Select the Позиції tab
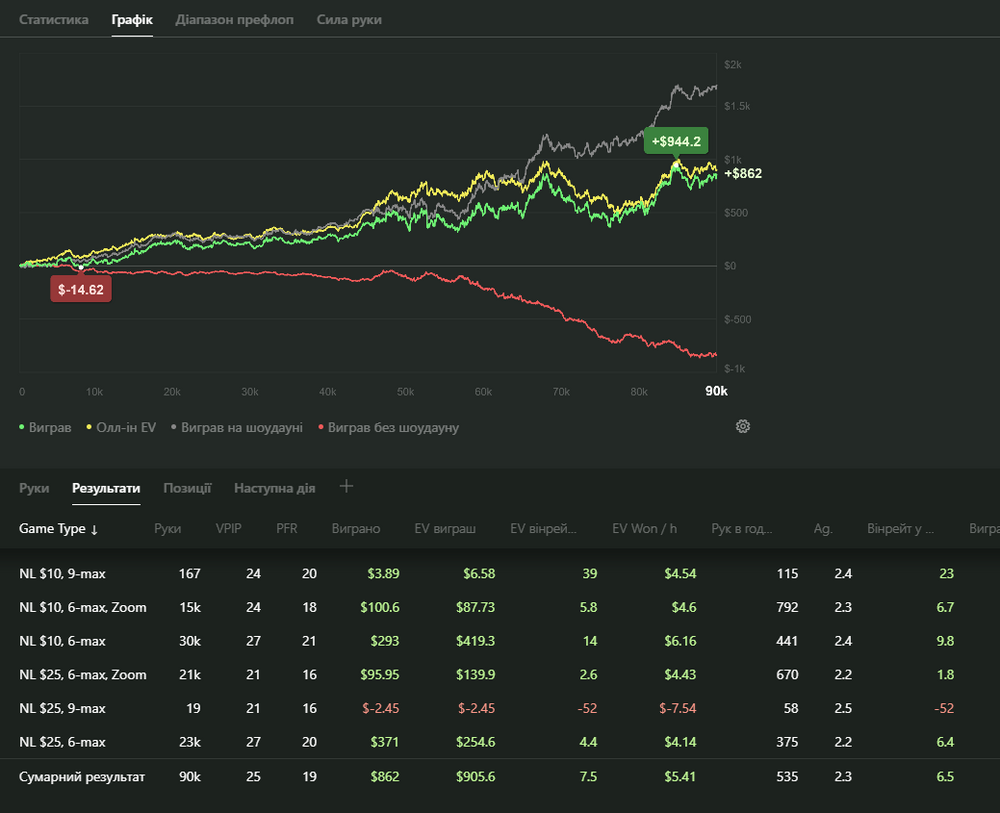This screenshot has width=1000, height=813. click(x=187, y=488)
